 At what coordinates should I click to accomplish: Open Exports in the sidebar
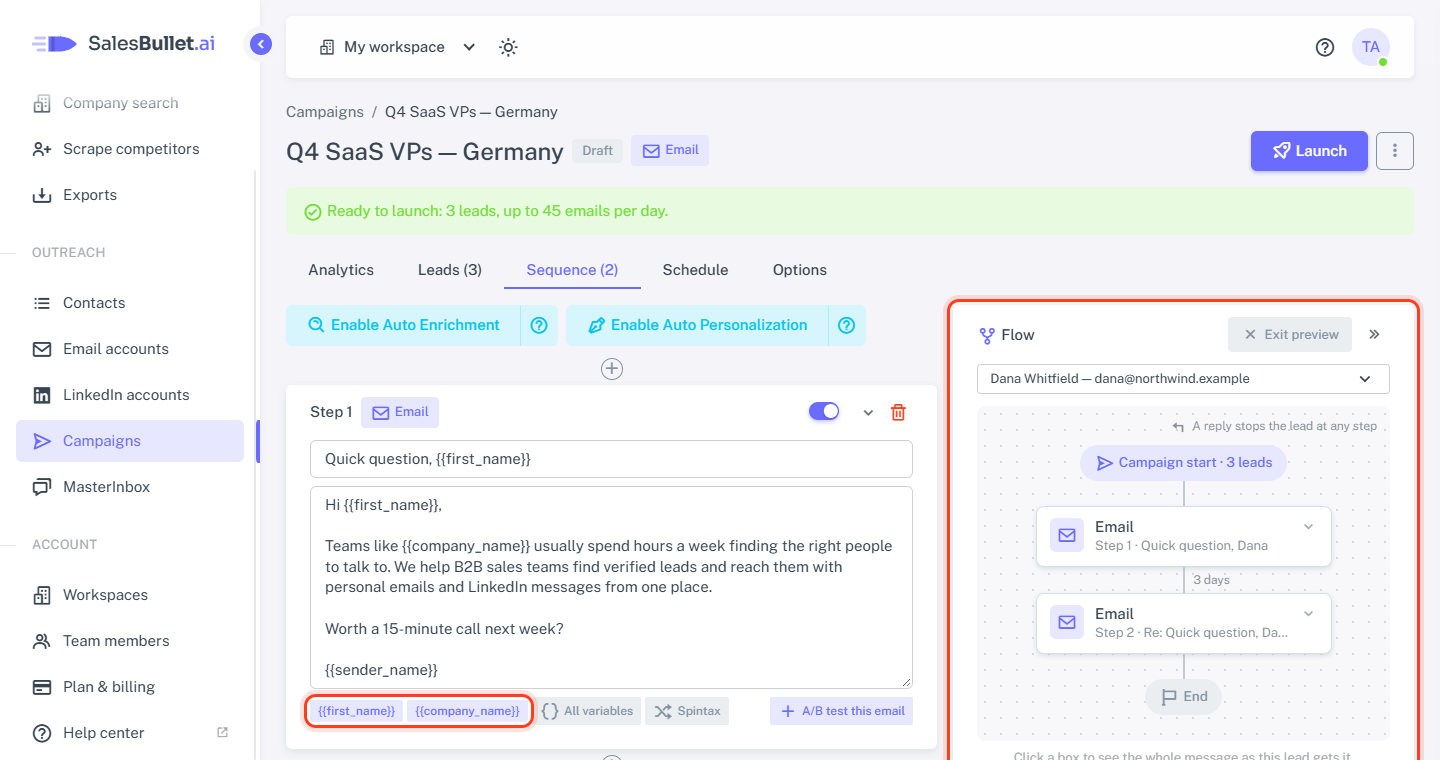tap(130, 195)
